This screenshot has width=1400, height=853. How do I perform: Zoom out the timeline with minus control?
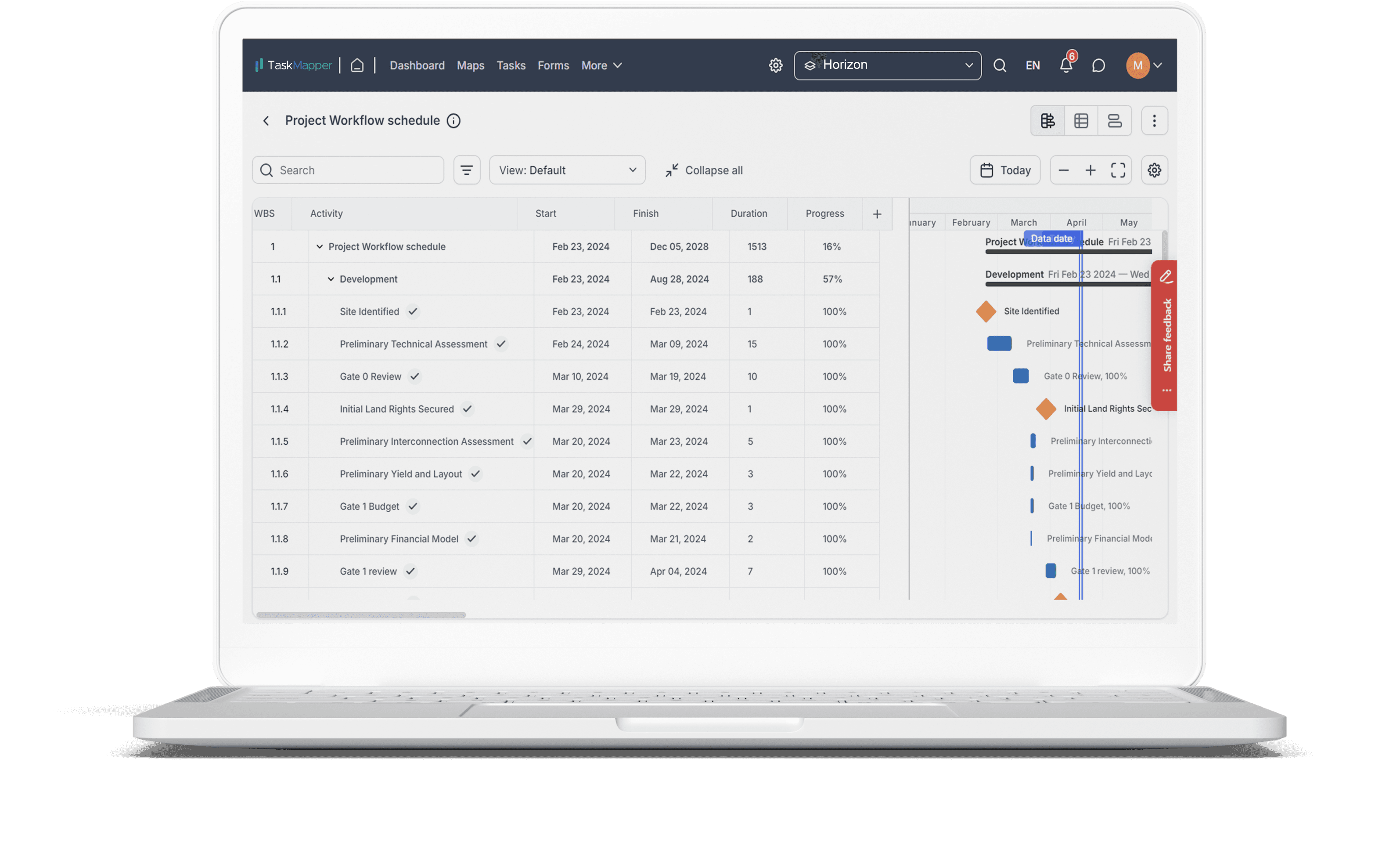[1064, 170]
